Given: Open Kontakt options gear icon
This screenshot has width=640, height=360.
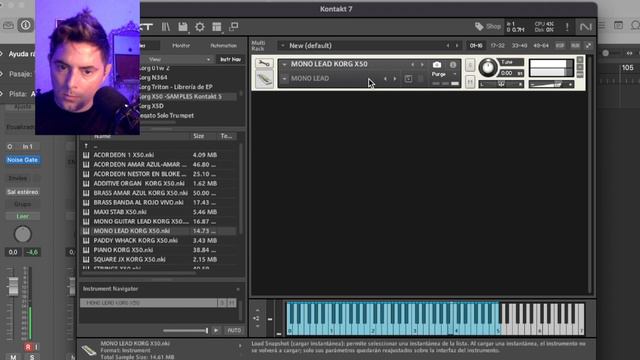Looking at the screenshot, I should pos(200,27).
